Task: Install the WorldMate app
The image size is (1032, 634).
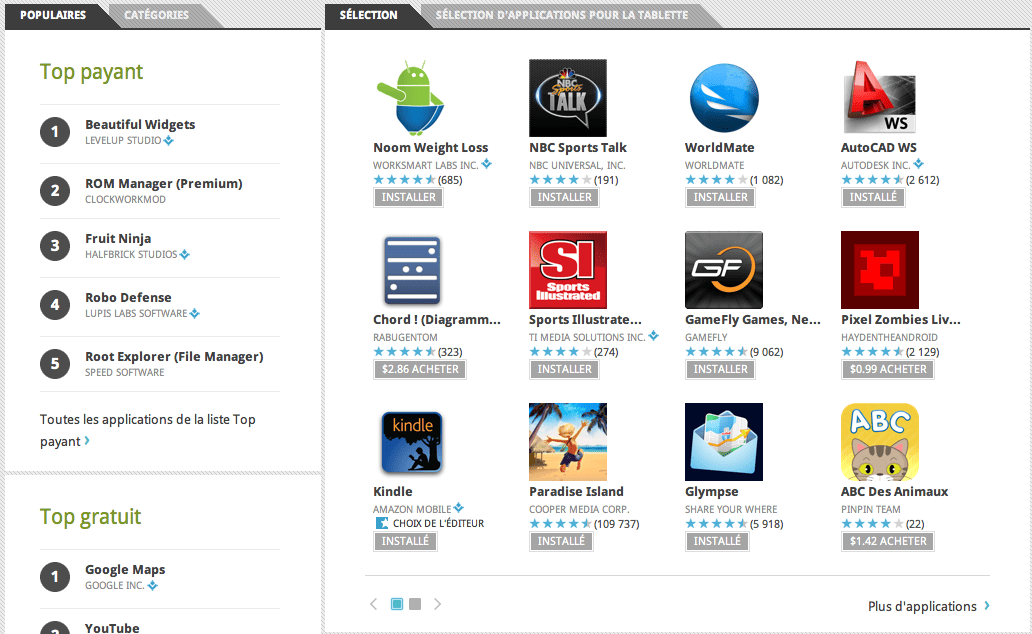Action: pos(721,197)
